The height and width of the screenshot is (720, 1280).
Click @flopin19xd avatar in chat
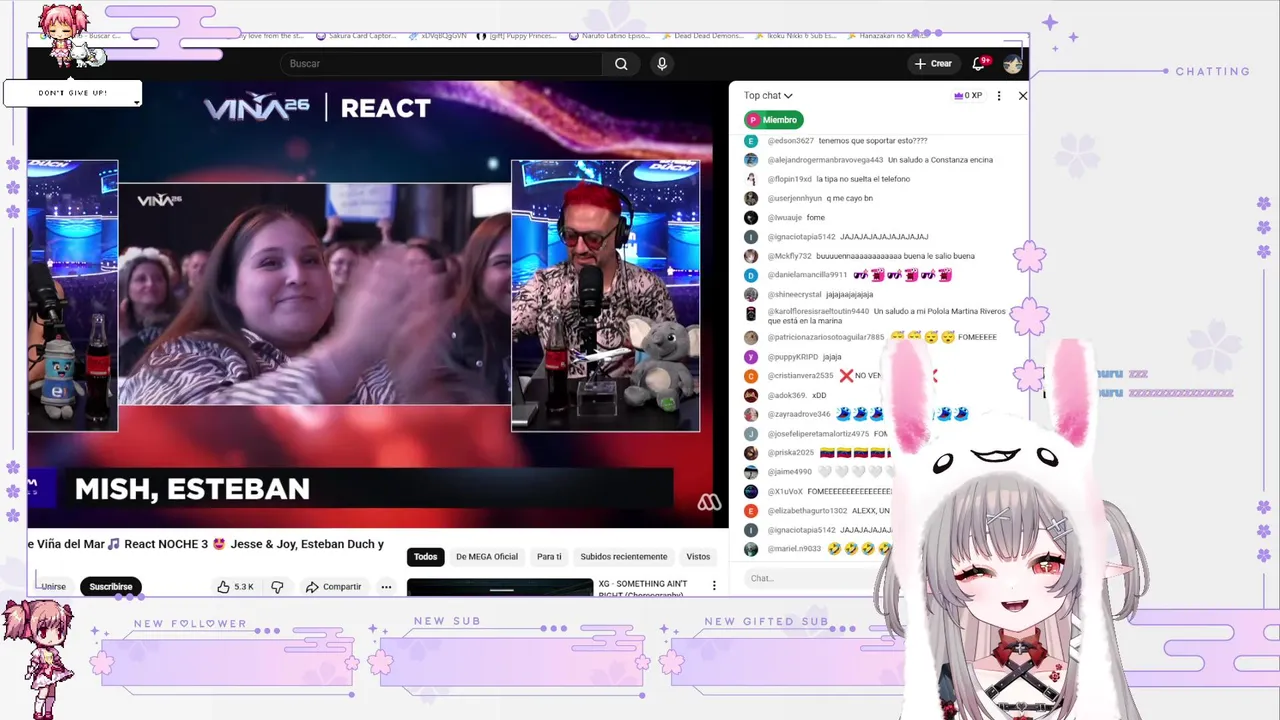coord(751,179)
